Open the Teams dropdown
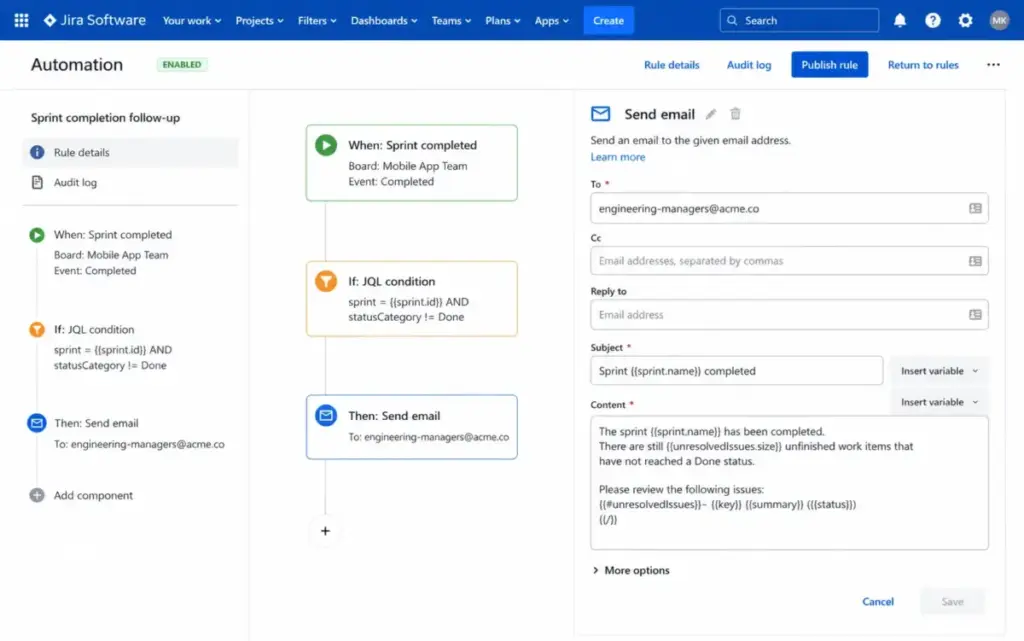Screen dimensions: 1024x641 (x=451, y=20)
